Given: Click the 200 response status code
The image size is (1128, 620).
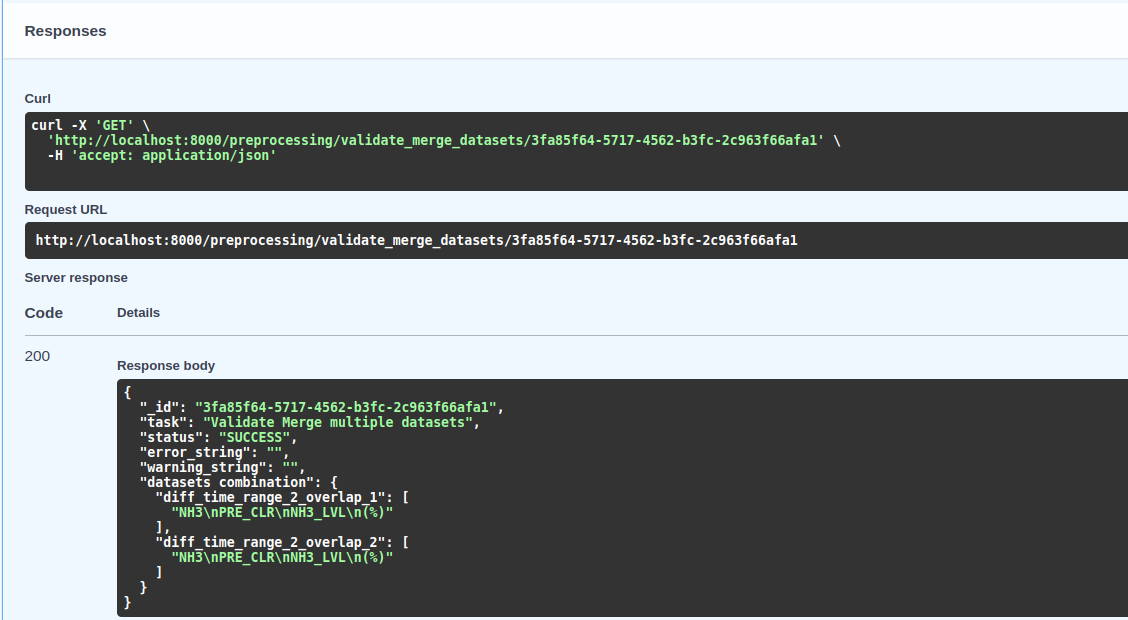Looking at the screenshot, I should [37, 356].
